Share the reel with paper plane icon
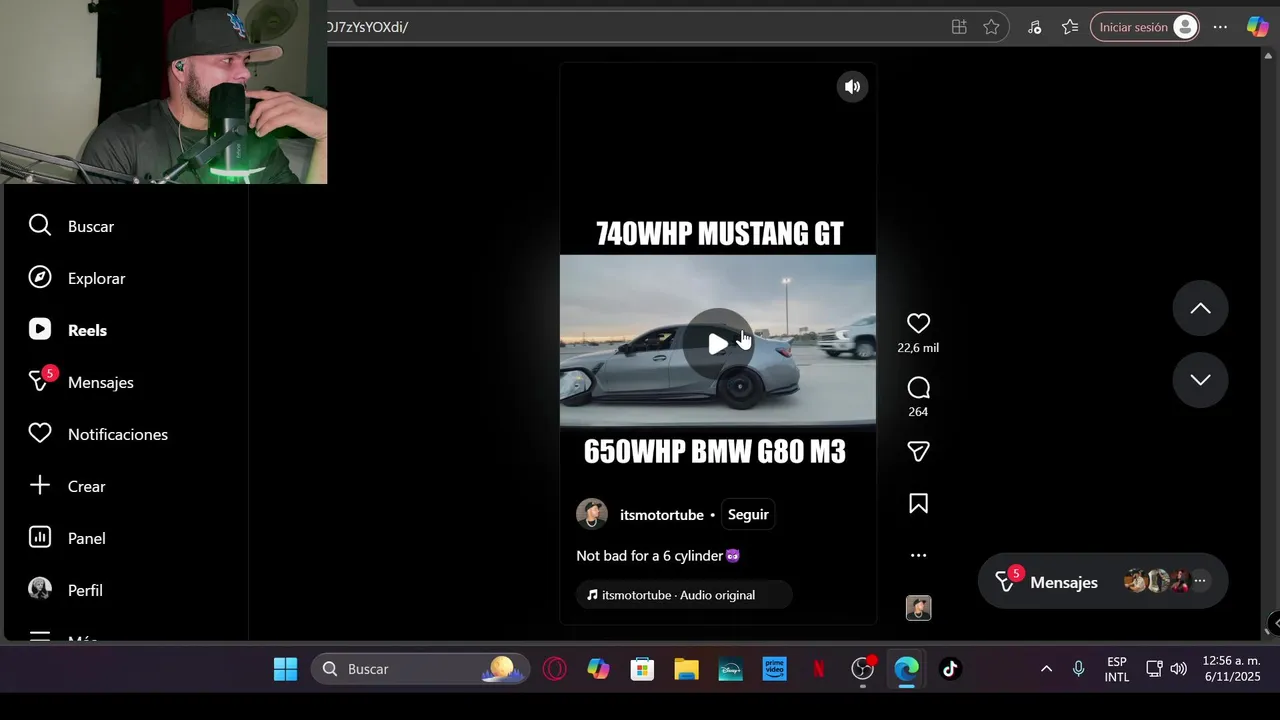The width and height of the screenshot is (1280, 720). (x=918, y=452)
